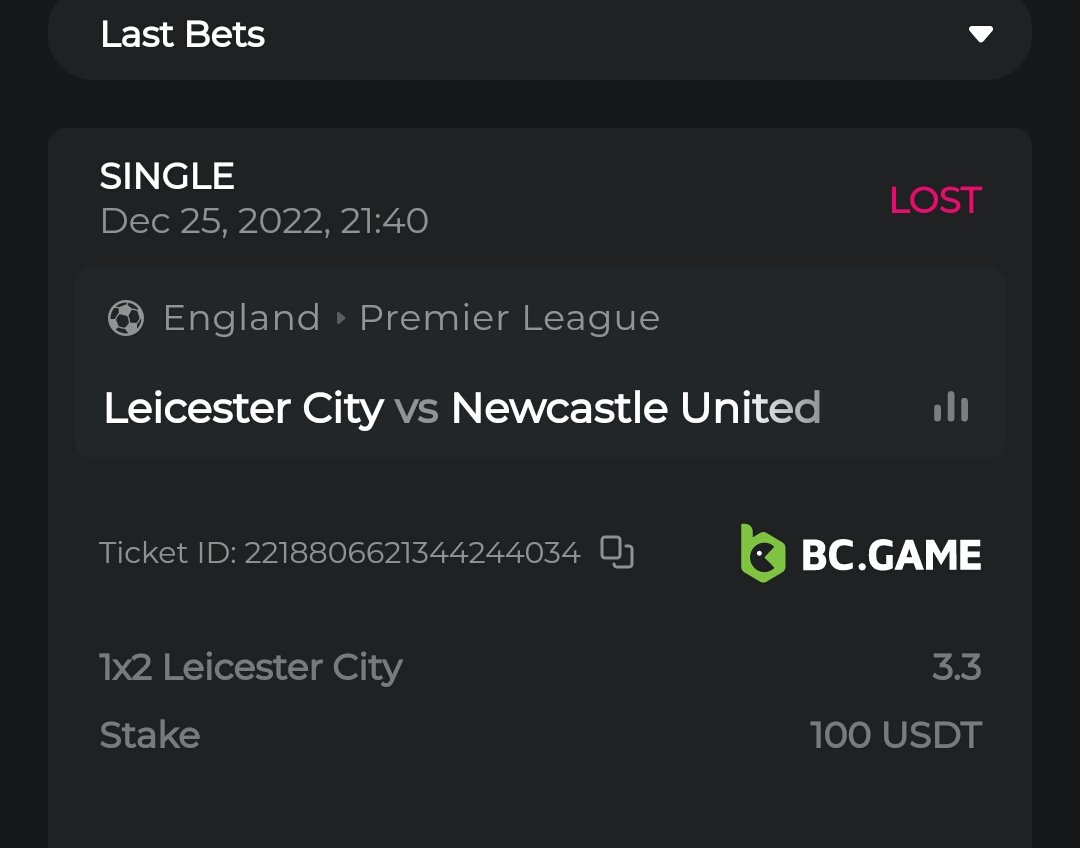Open match statistics bar chart icon

[x=950, y=407]
